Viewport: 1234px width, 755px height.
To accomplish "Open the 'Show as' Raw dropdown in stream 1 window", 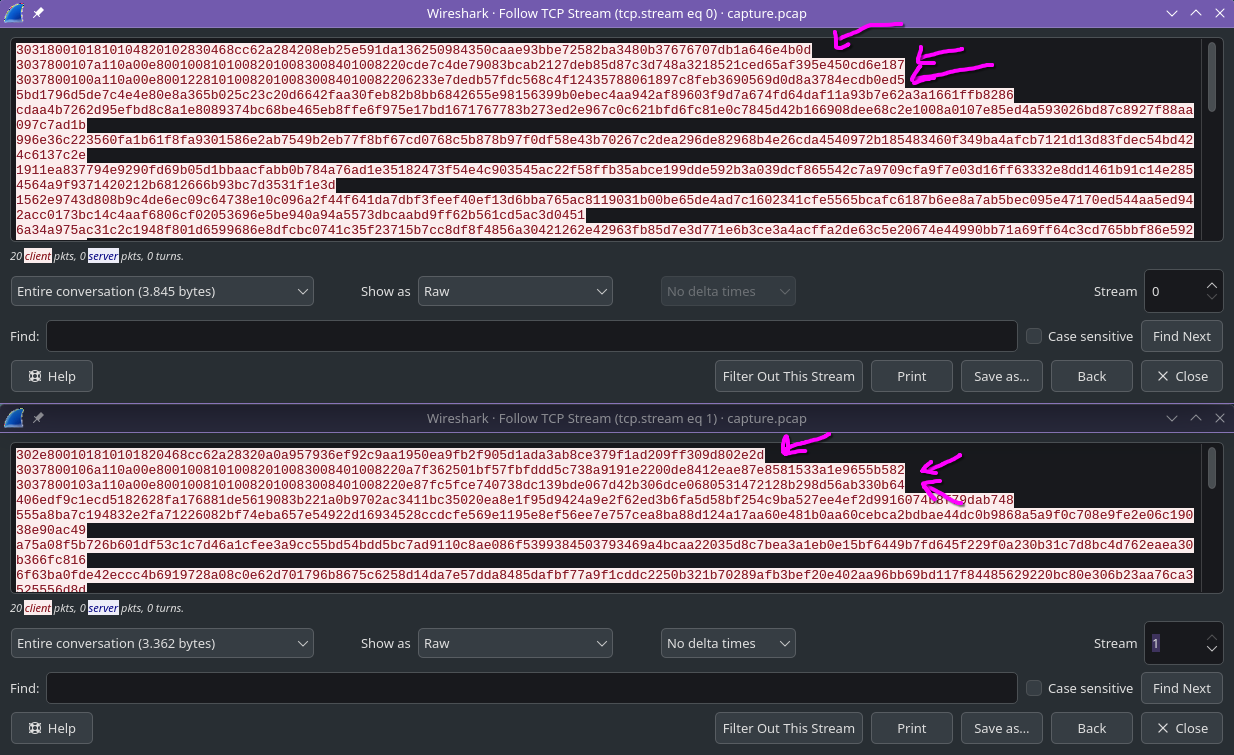I will point(515,643).
